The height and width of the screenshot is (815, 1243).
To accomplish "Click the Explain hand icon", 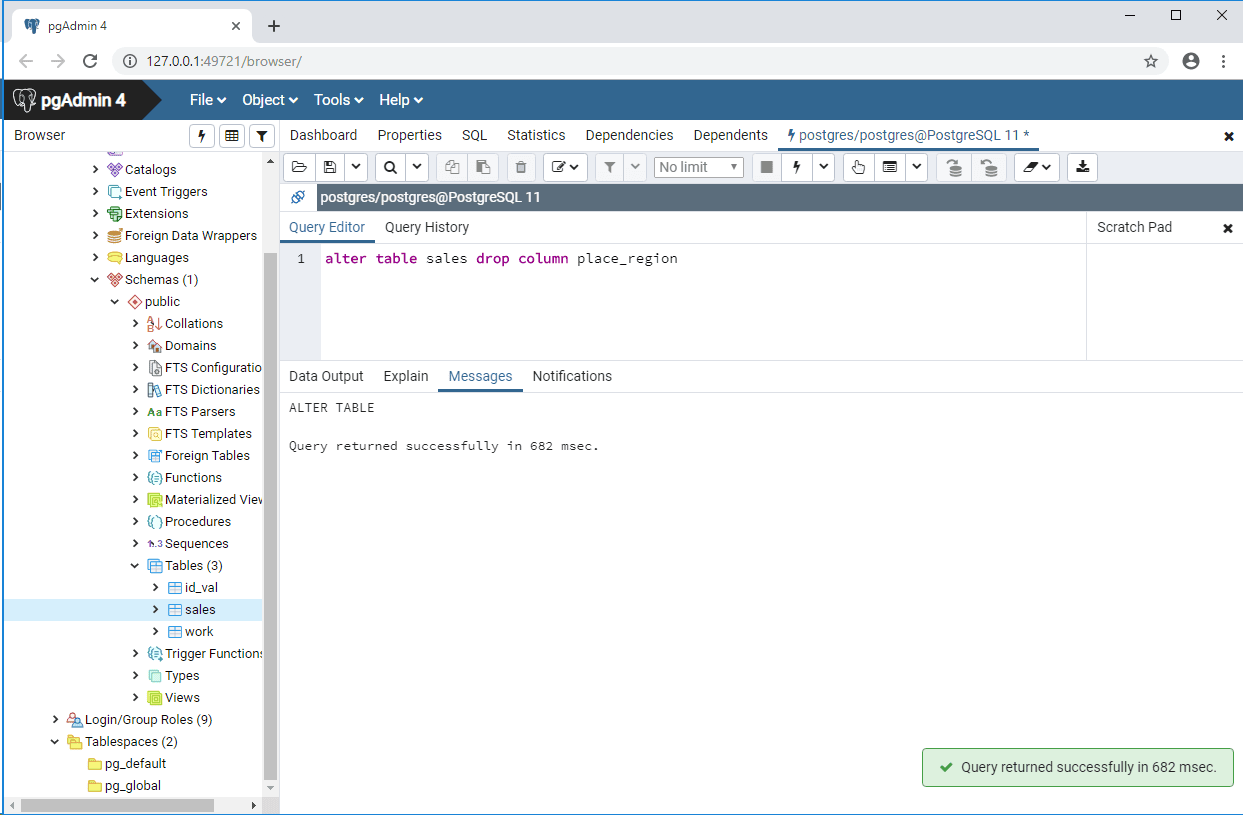I will [858, 167].
